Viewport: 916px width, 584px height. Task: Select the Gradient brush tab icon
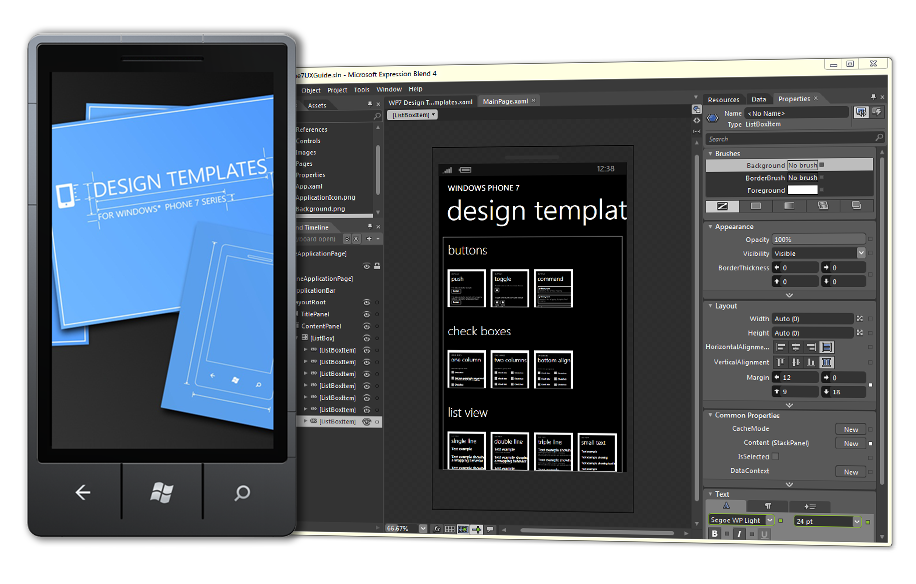pos(789,206)
